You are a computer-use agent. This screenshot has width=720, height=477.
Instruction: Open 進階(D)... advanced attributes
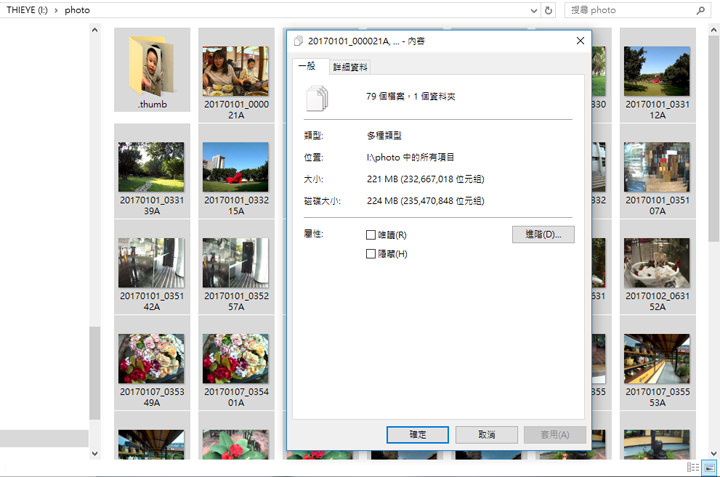click(543, 234)
